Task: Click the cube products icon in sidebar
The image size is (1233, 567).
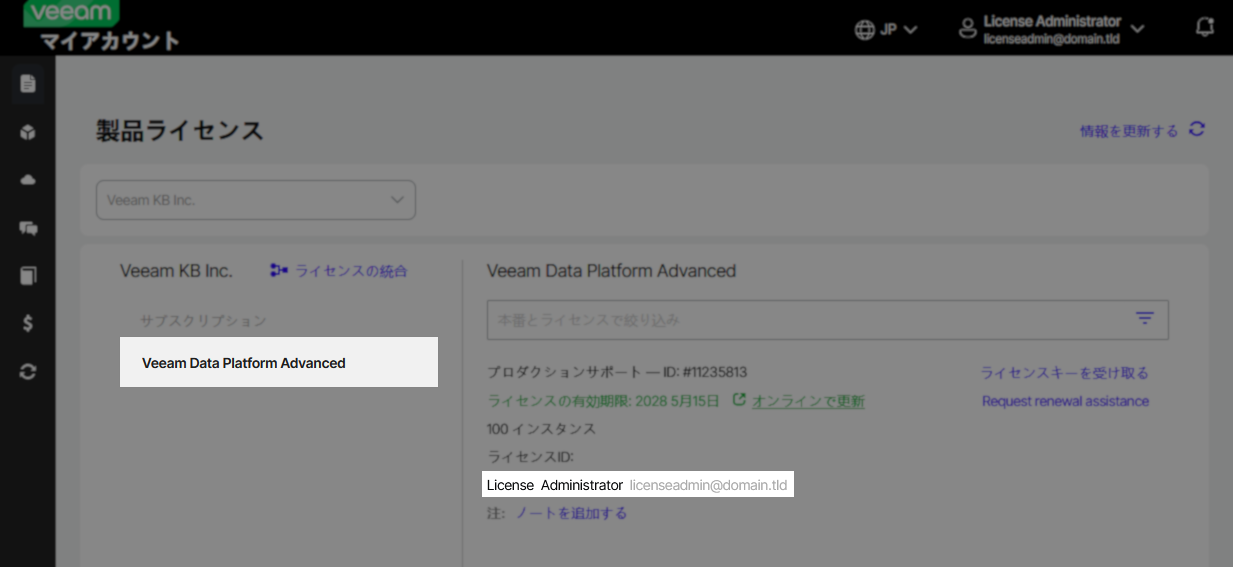Action: point(28,132)
